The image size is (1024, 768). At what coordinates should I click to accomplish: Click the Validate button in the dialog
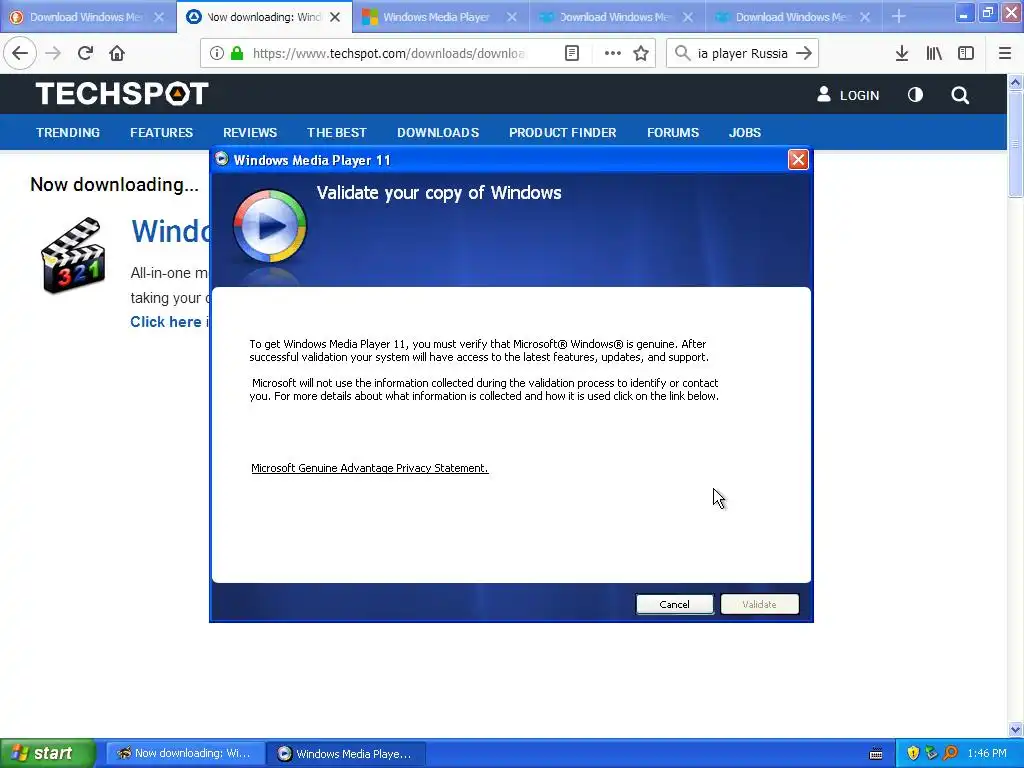click(760, 604)
